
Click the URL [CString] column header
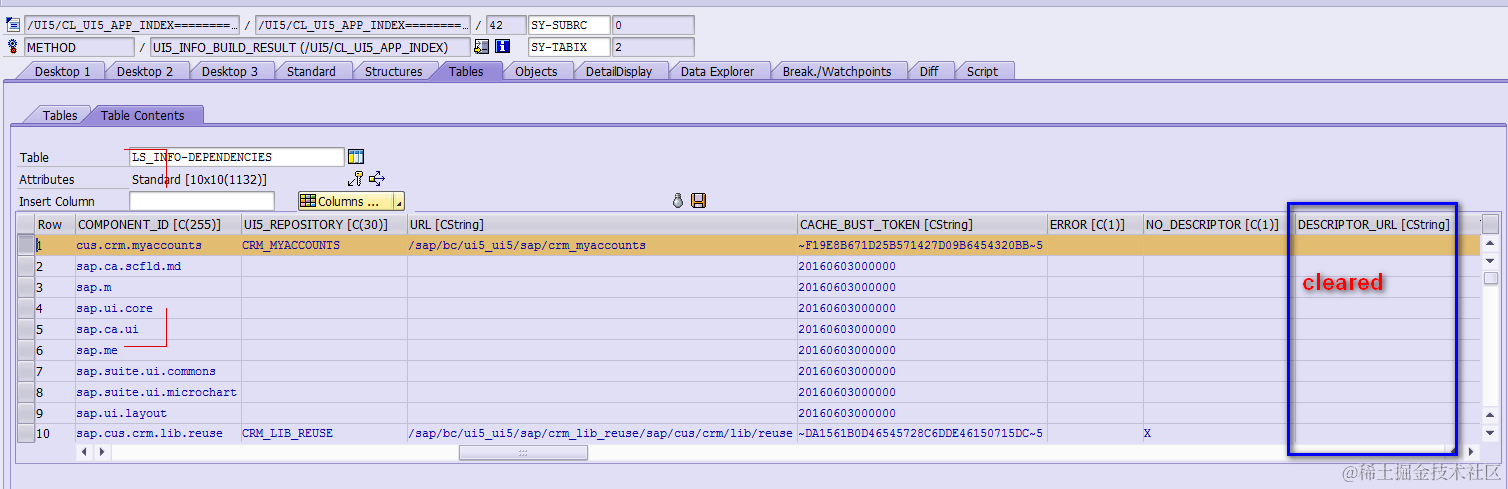click(x=602, y=224)
